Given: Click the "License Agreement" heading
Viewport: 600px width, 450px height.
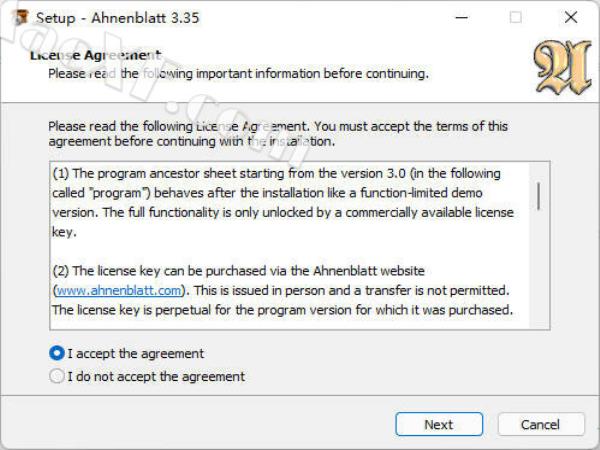Looking at the screenshot, I should (95, 55).
